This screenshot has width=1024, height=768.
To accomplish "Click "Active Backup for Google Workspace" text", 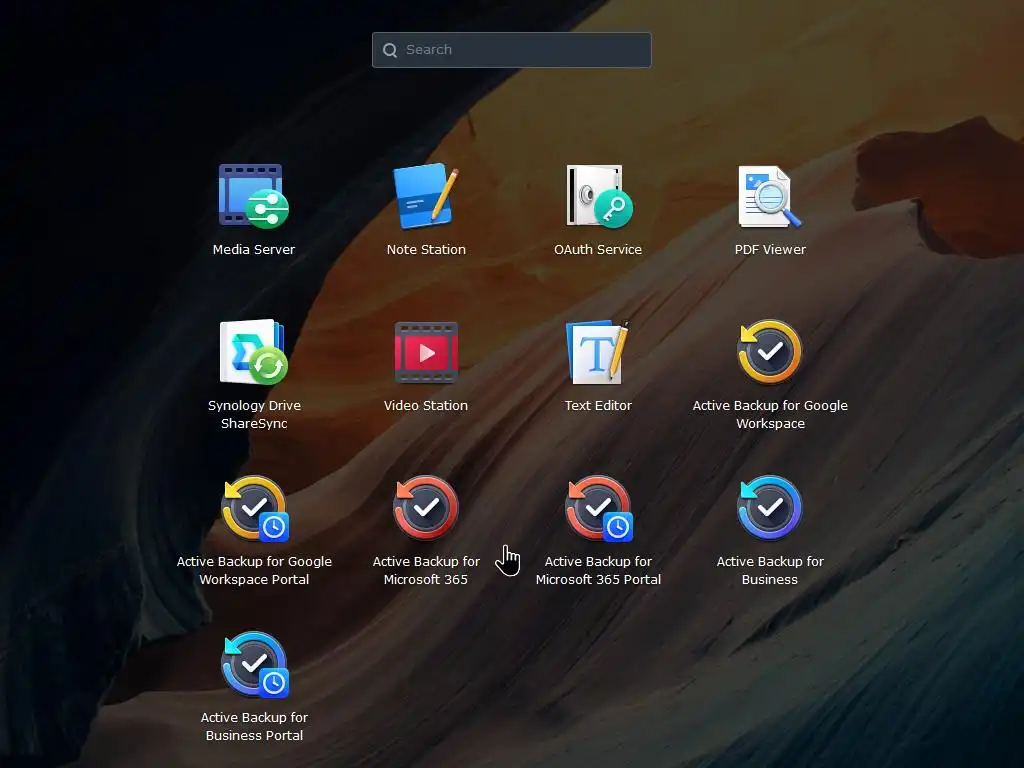I will 770,414.
